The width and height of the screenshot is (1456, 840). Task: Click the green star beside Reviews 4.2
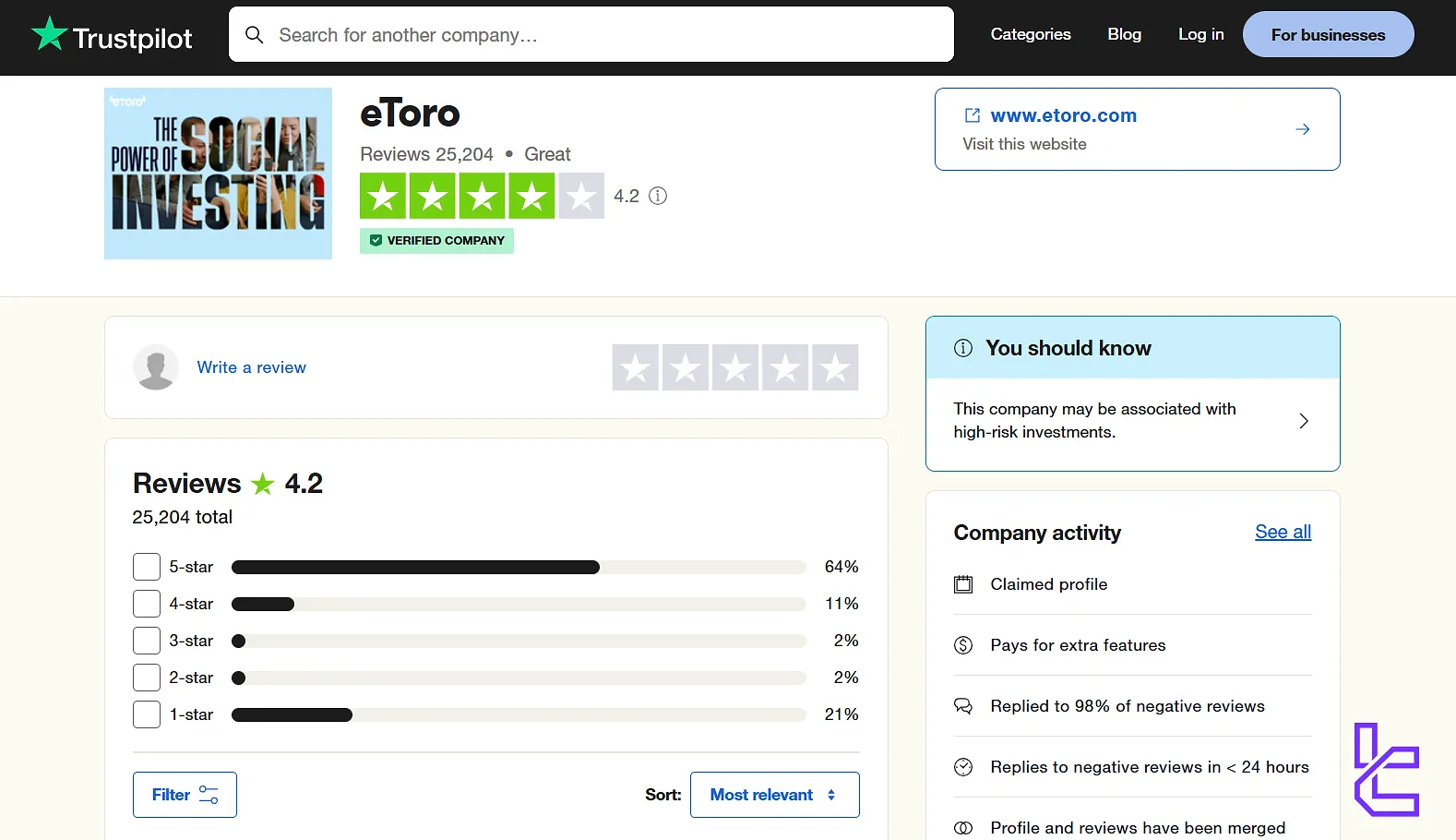pyautogui.click(x=263, y=484)
